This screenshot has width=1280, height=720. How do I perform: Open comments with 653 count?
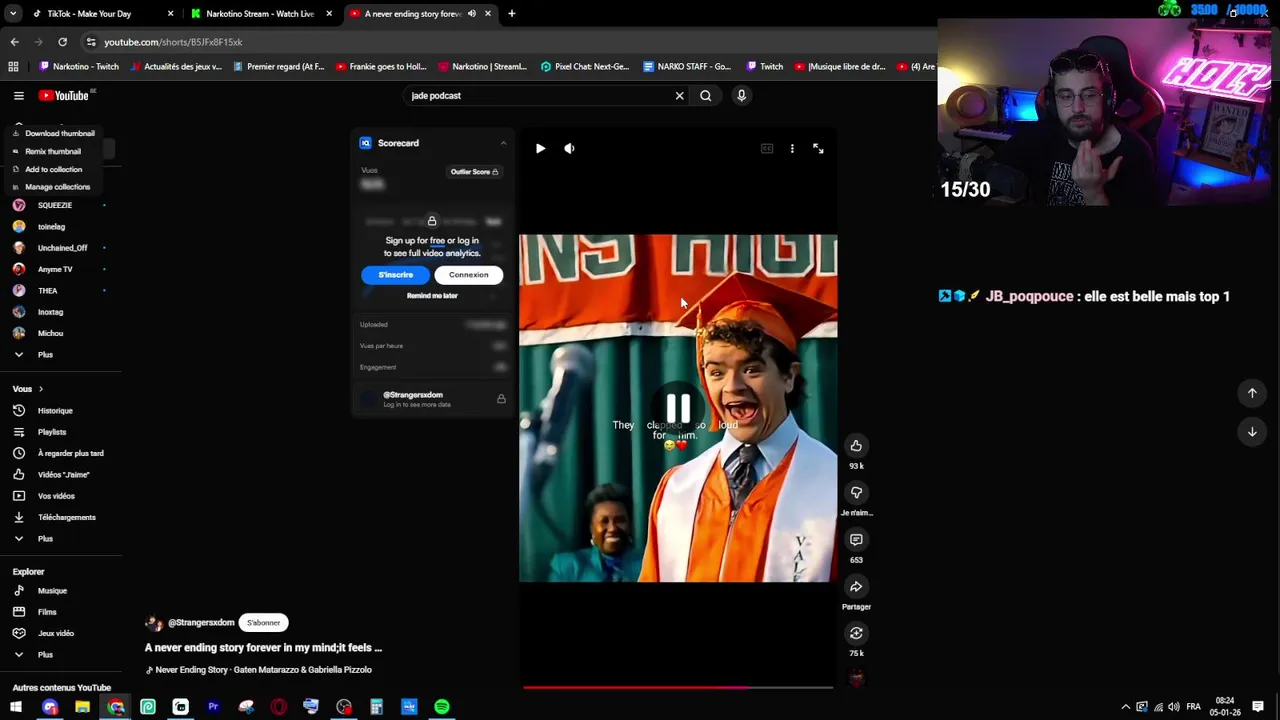(x=856, y=540)
